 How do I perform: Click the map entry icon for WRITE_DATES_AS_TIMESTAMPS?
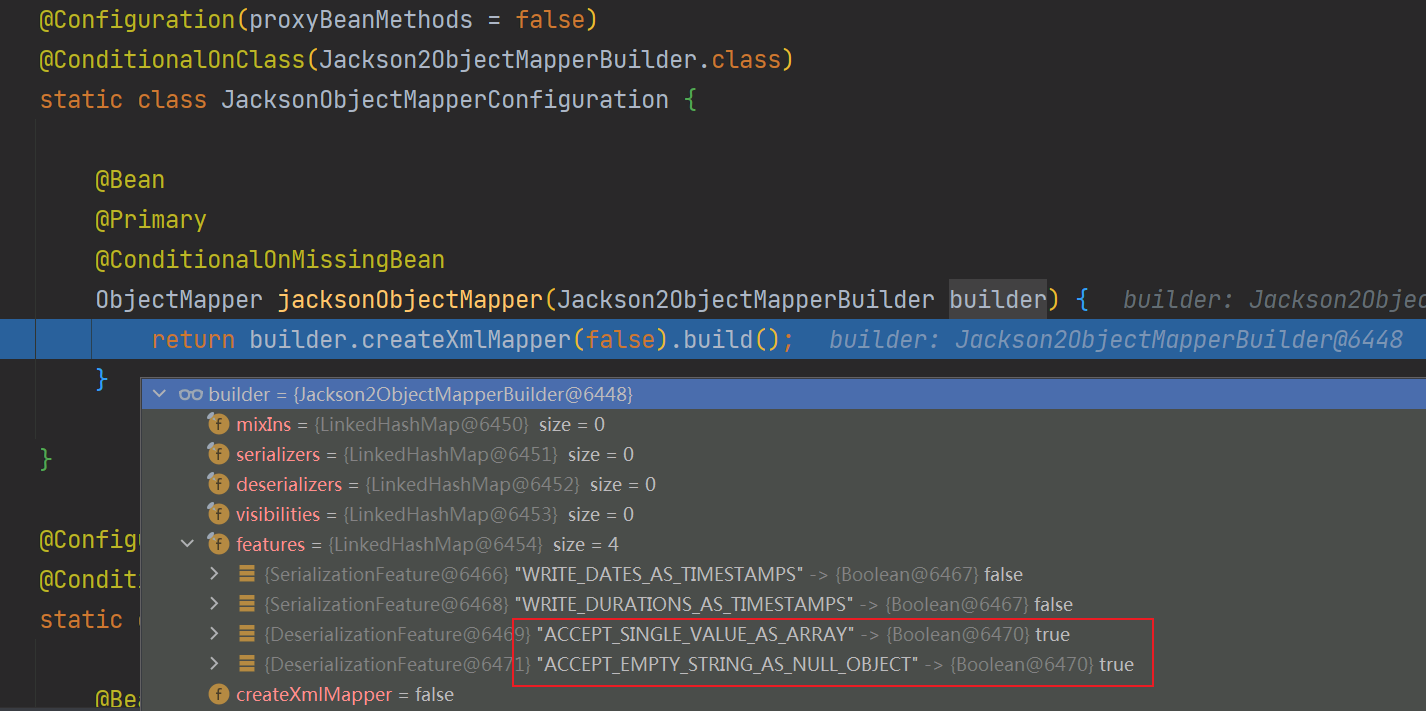click(246, 574)
